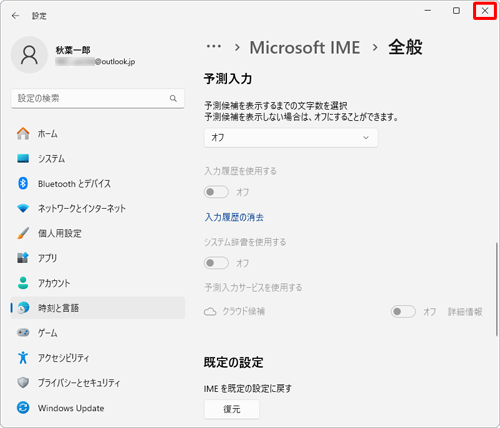Image resolution: width=500 pixels, height=428 pixels.
Task: Go to Microsoft IME breadcrumb
Action: pos(305,47)
